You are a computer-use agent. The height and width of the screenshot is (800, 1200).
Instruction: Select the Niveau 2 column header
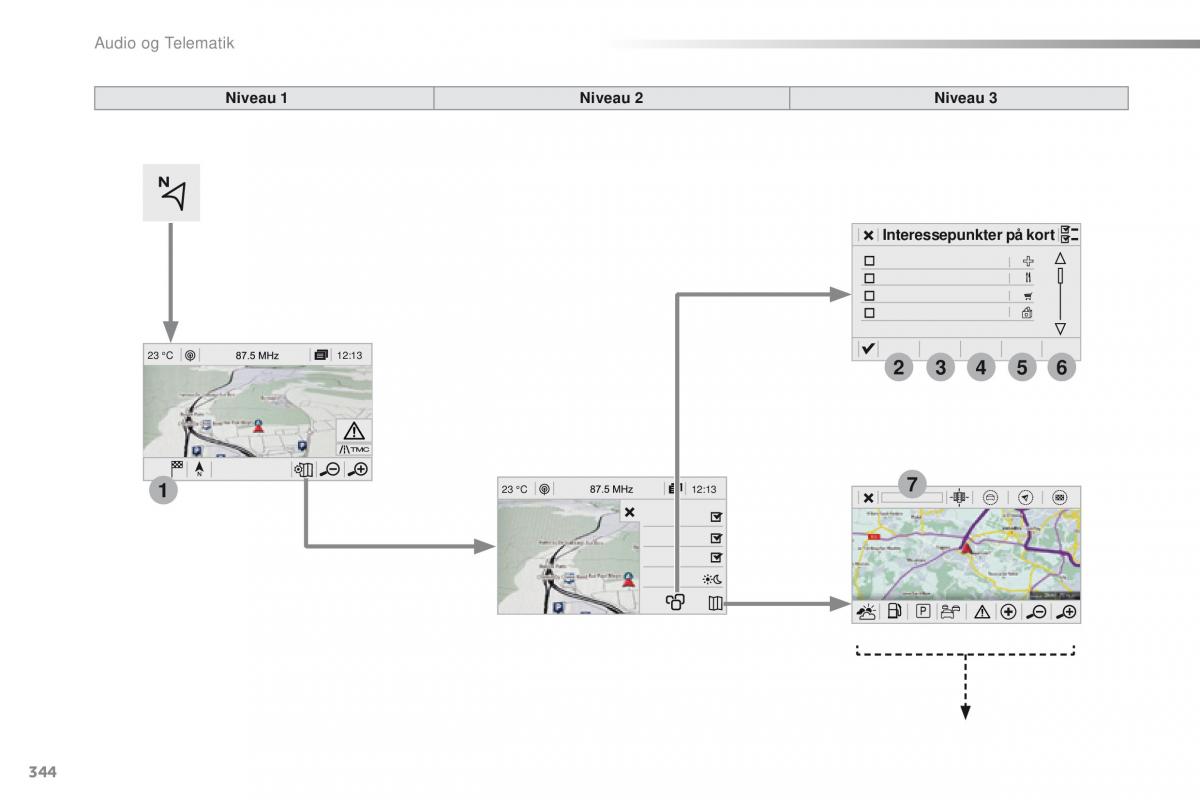pyautogui.click(x=611, y=98)
